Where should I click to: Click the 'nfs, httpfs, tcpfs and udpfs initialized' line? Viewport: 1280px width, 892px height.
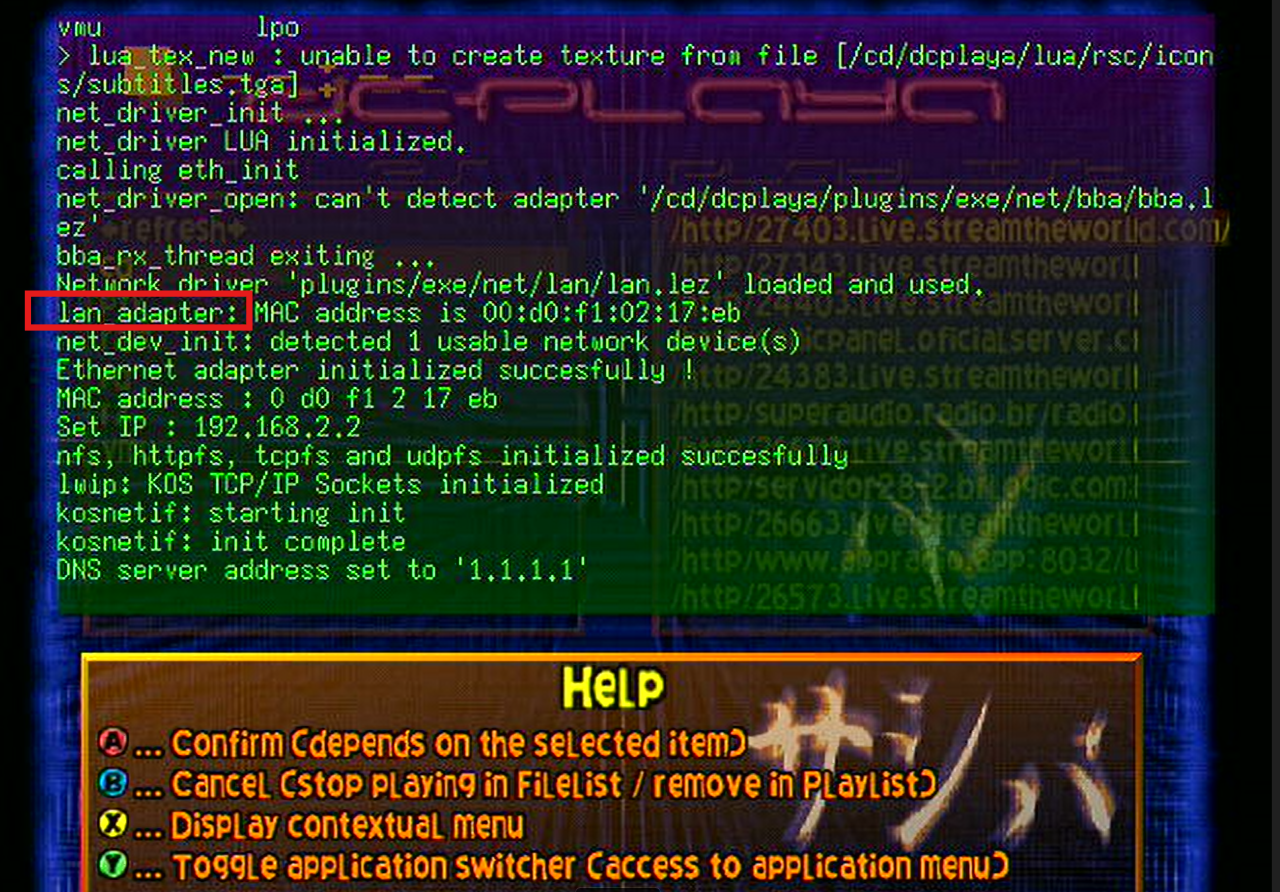[x=452, y=456]
